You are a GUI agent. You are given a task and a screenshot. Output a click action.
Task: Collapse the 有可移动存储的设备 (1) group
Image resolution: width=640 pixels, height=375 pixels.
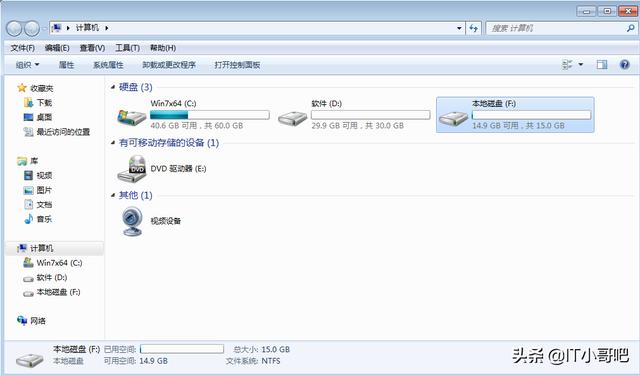[x=113, y=143]
